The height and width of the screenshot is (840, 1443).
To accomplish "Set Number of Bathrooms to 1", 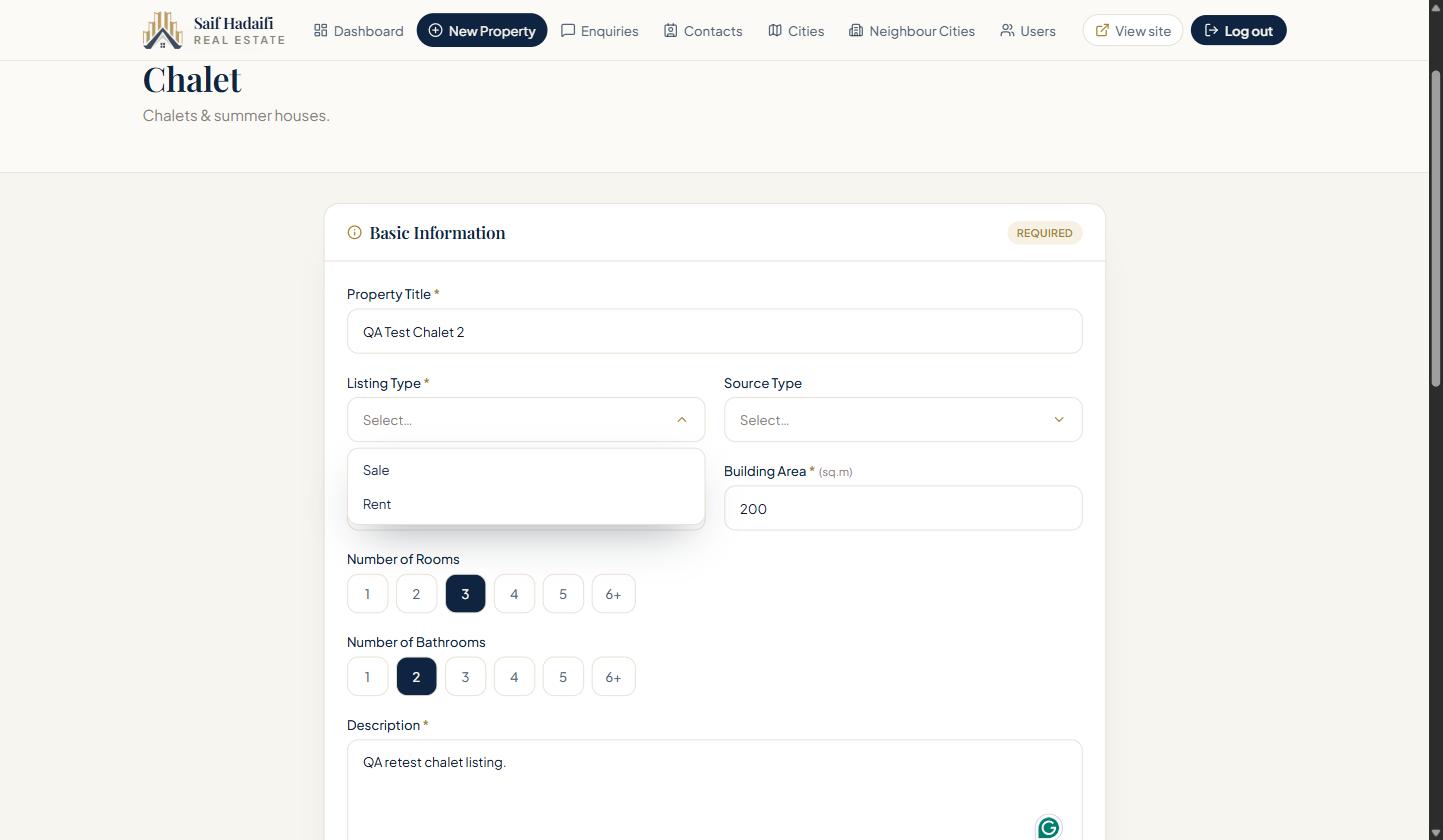I will 367,677.
